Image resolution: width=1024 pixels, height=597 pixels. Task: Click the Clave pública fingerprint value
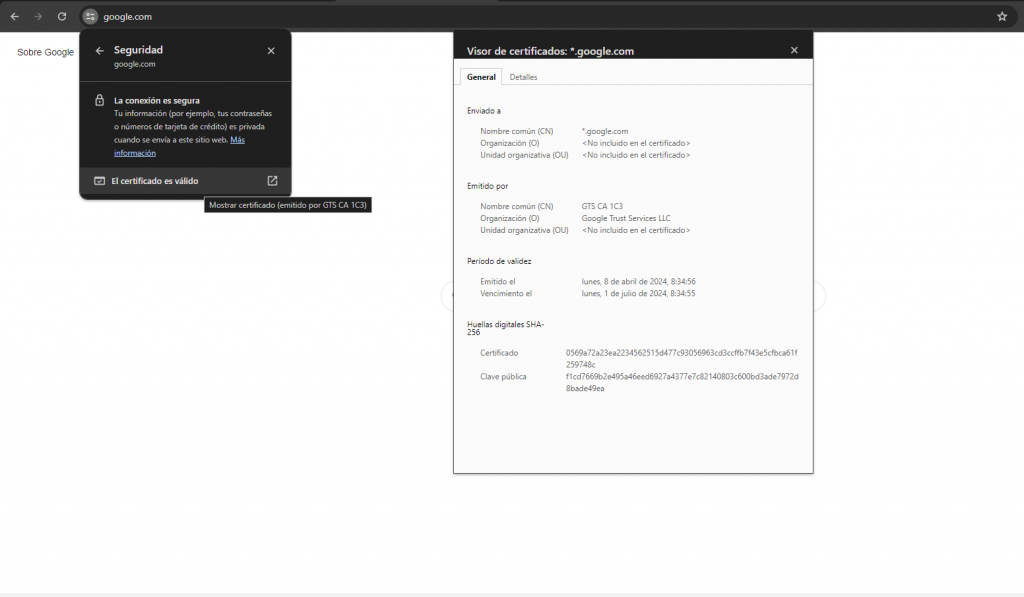coord(681,382)
